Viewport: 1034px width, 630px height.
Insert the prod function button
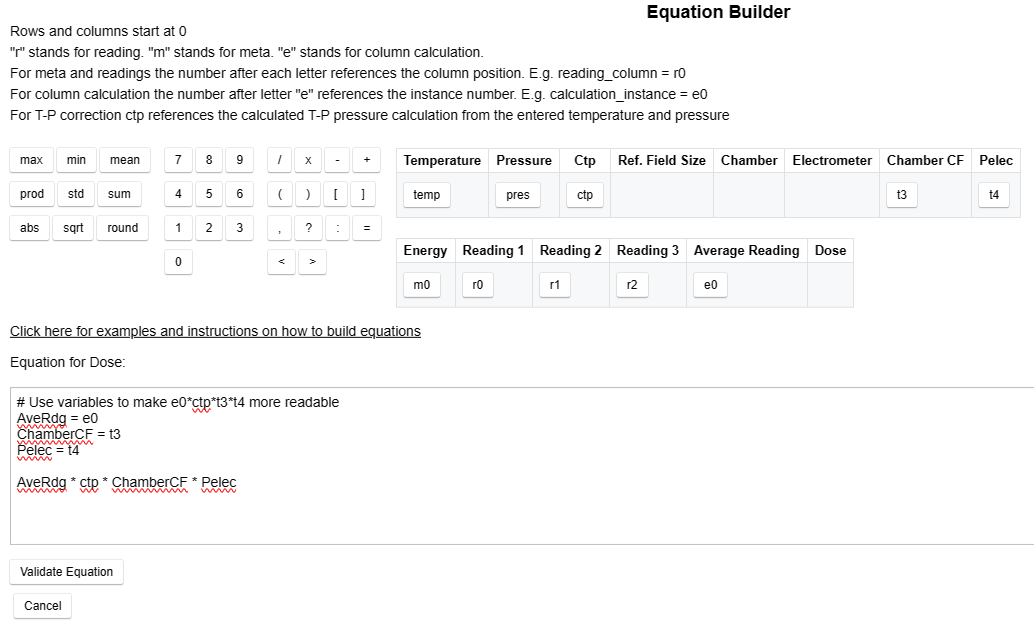pos(29,194)
